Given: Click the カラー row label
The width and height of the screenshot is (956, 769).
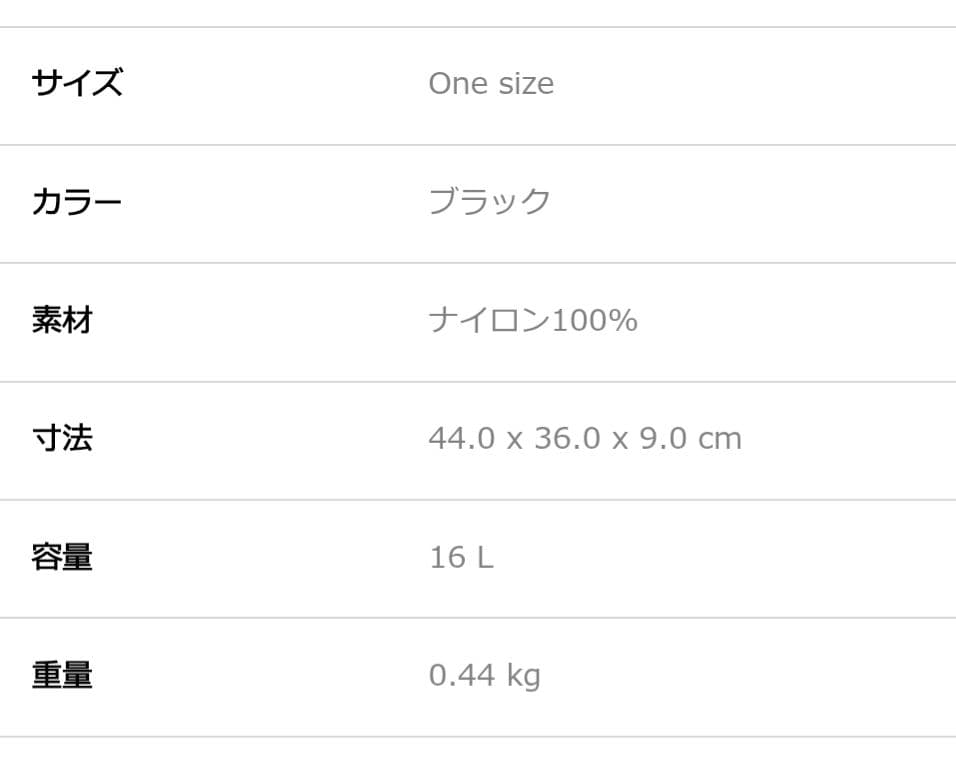Looking at the screenshot, I should pyautogui.click(x=77, y=201).
